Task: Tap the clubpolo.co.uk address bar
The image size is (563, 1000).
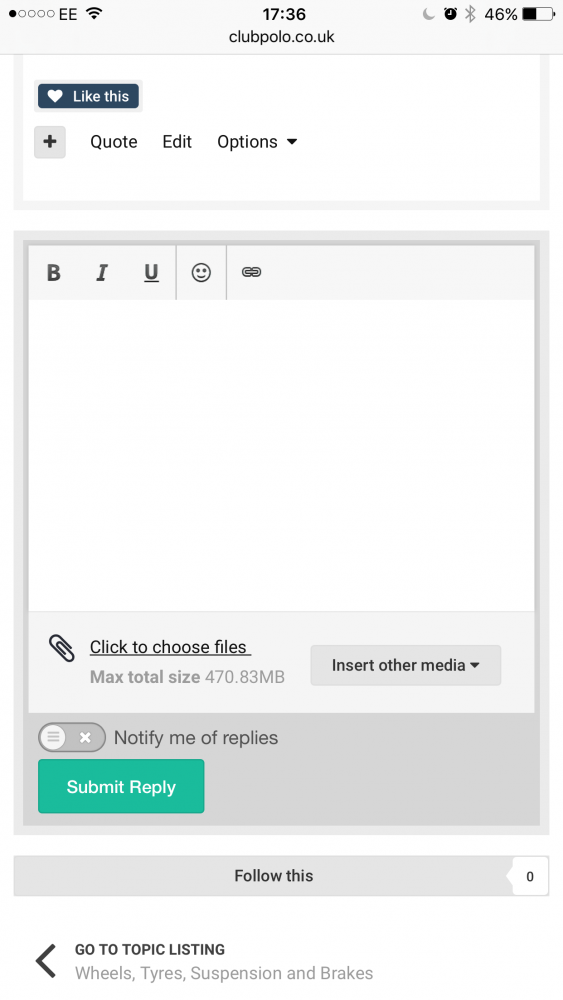Action: (x=281, y=37)
